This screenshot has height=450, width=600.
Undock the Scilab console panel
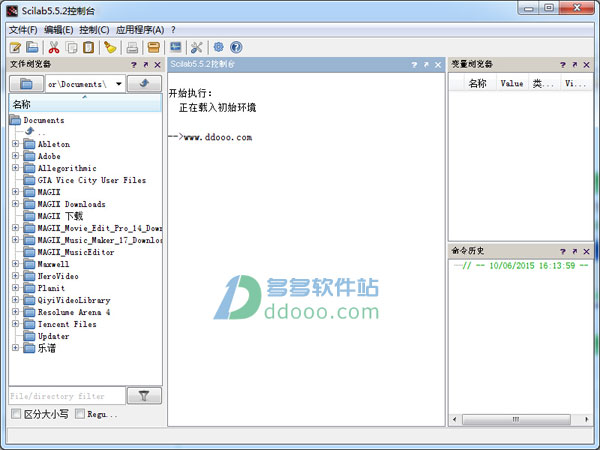pos(426,65)
